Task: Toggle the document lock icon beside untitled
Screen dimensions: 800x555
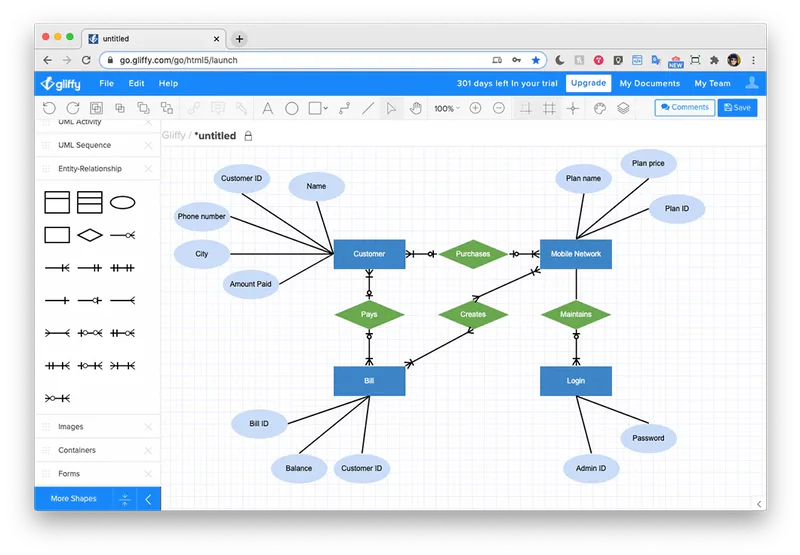Action: tap(248, 136)
